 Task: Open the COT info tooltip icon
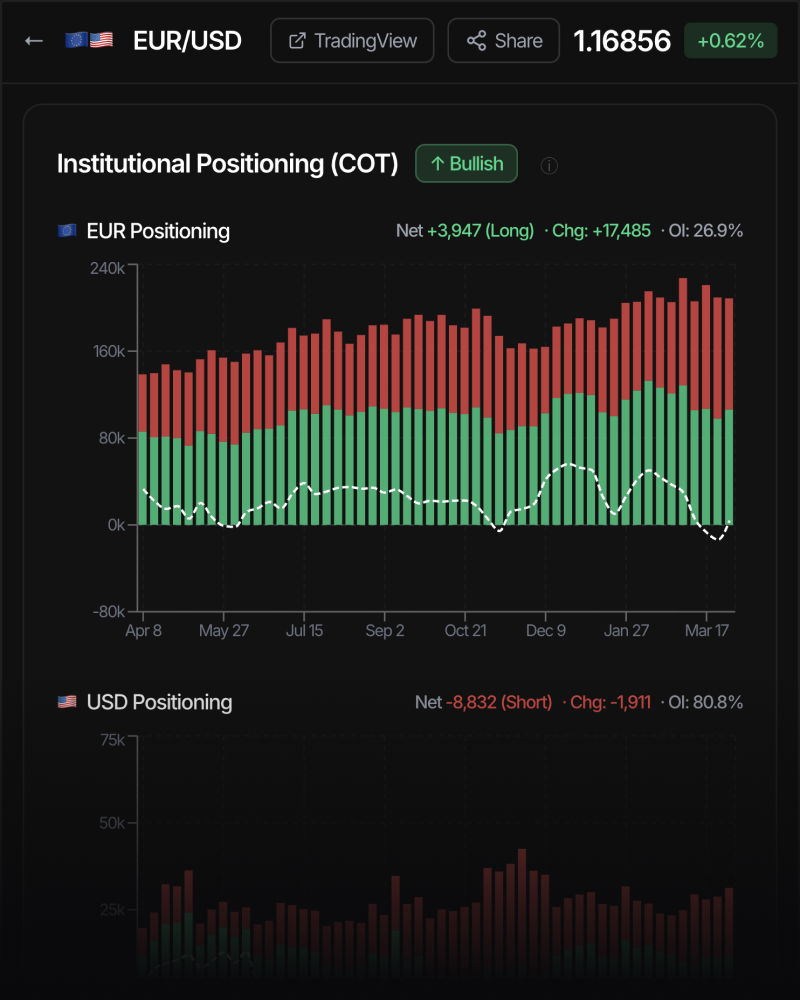pyautogui.click(x=548, y=165)
